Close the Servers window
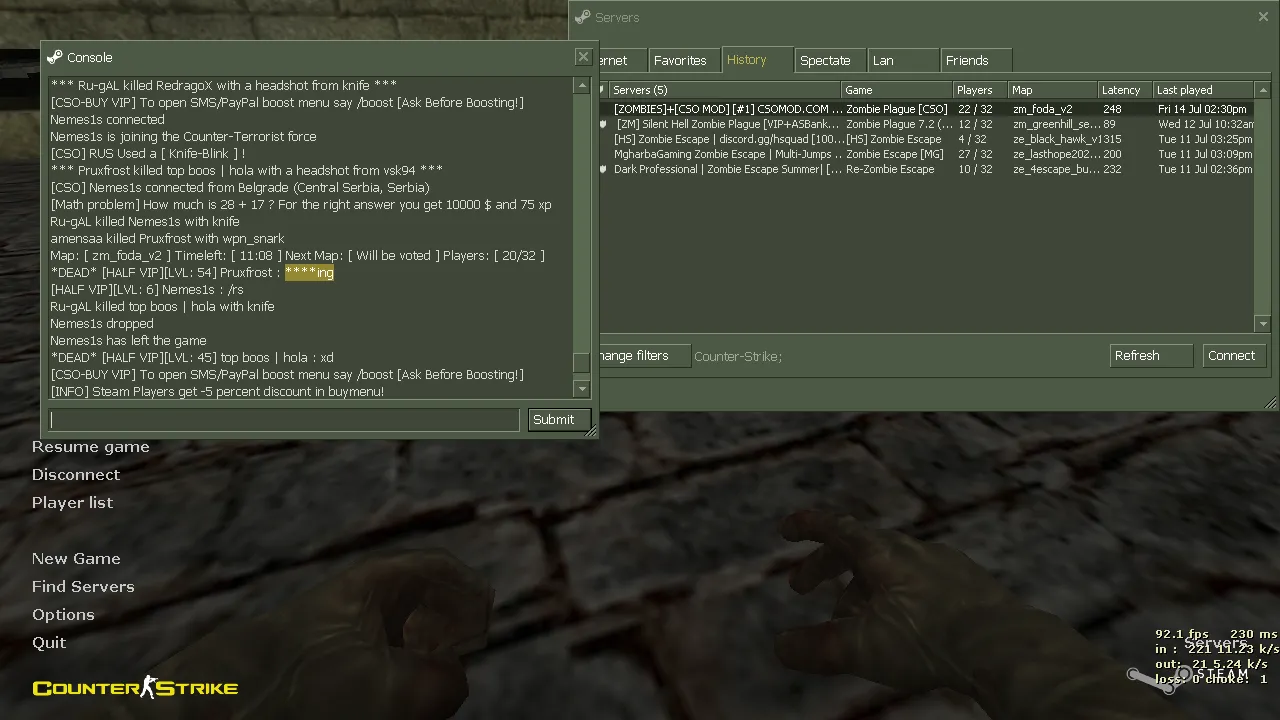The height and width of the screenshot is (720, 1280). (1263, 16)
